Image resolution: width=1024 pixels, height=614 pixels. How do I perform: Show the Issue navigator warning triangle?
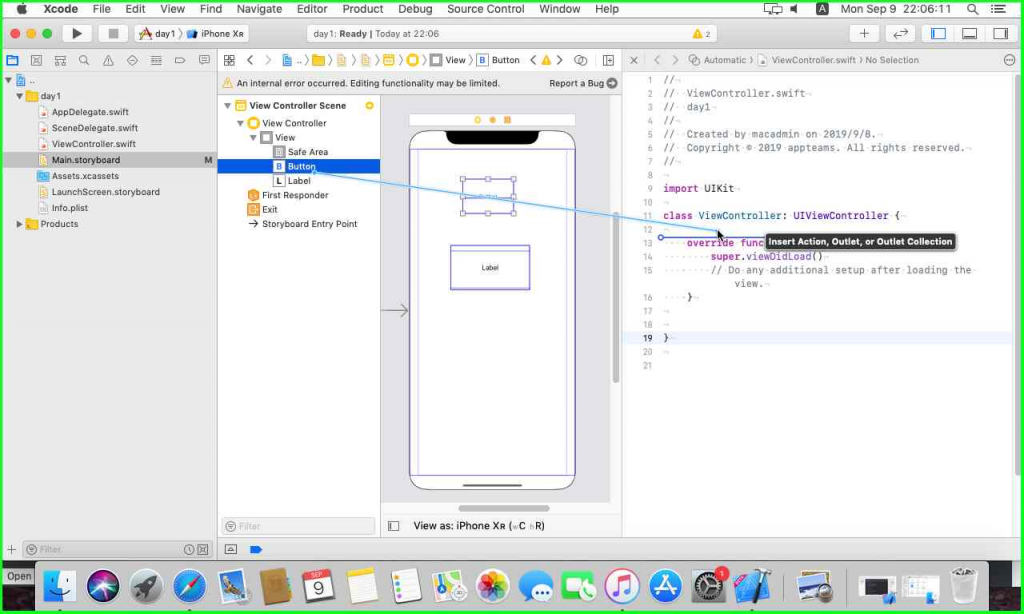coord(108,60)
